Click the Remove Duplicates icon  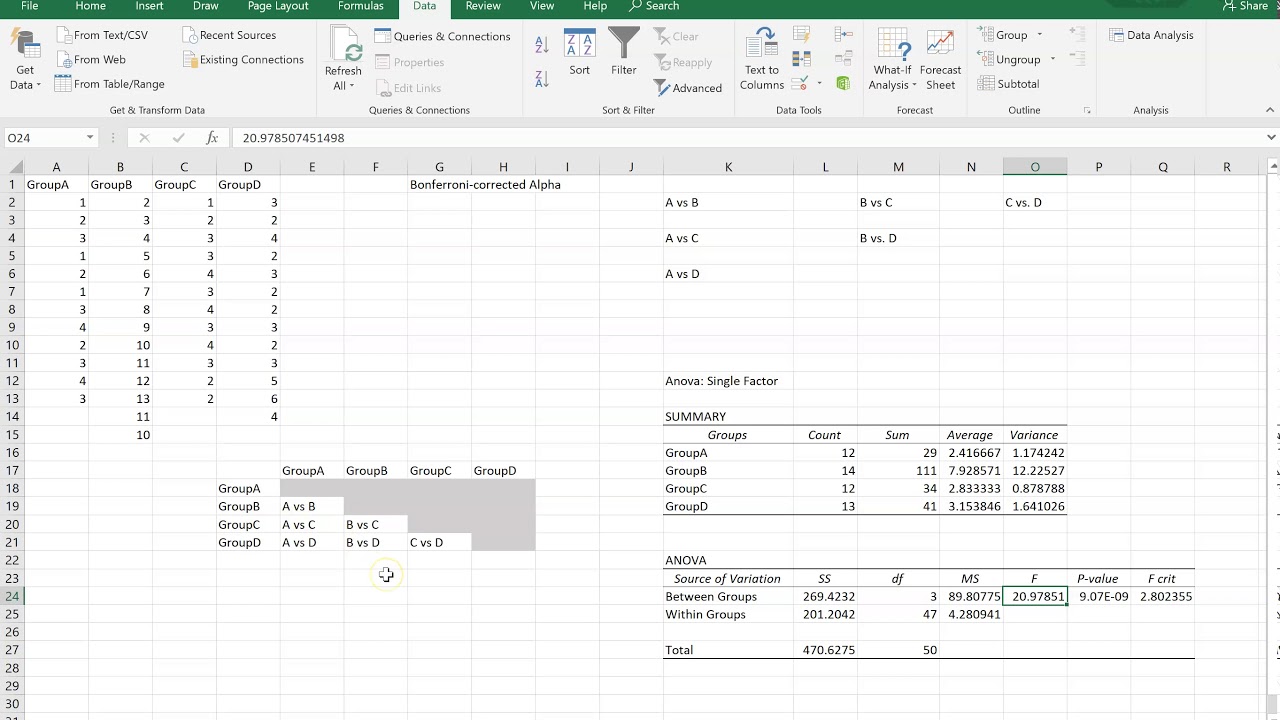801,60
